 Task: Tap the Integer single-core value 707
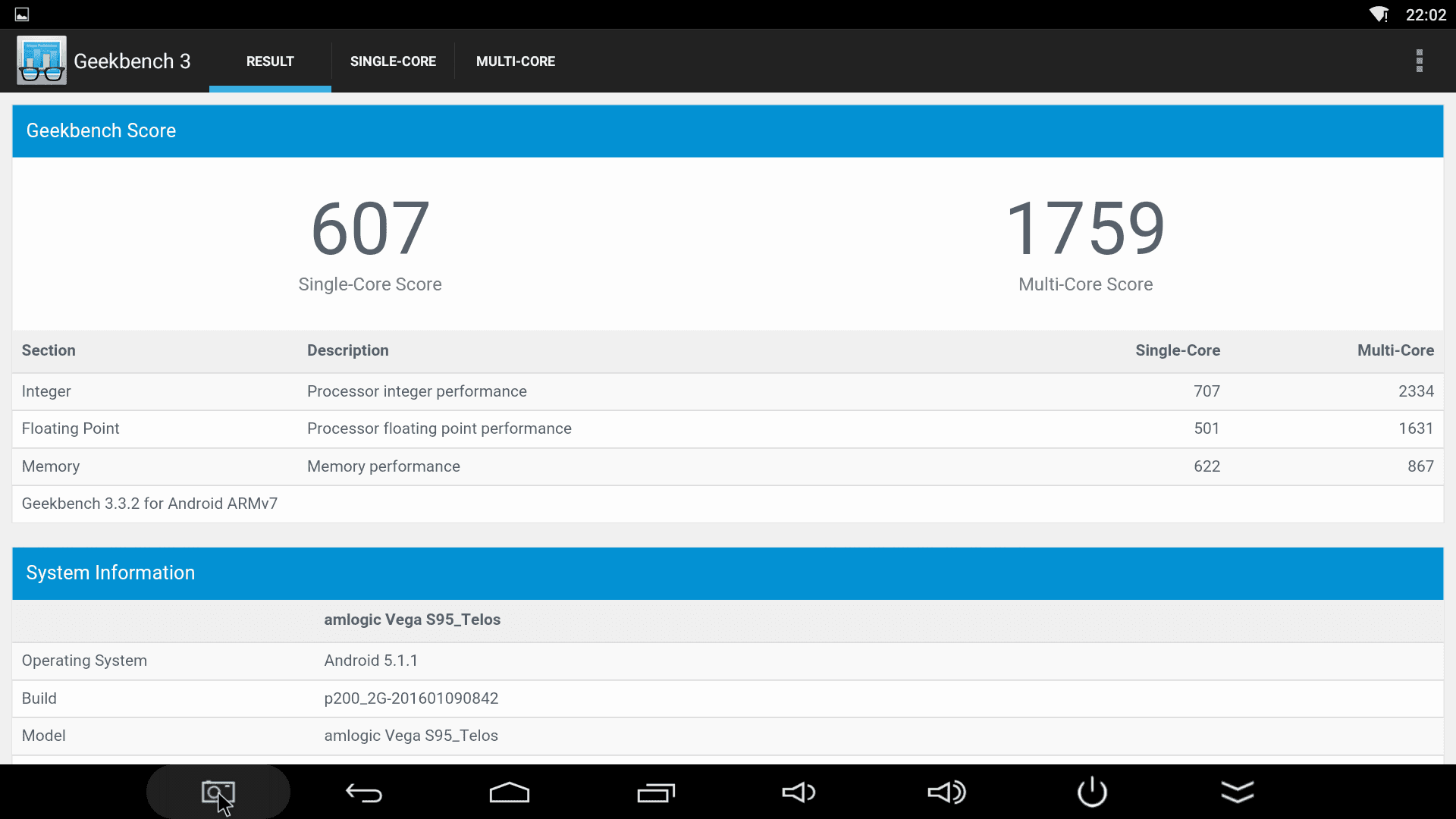point(1207,391)
